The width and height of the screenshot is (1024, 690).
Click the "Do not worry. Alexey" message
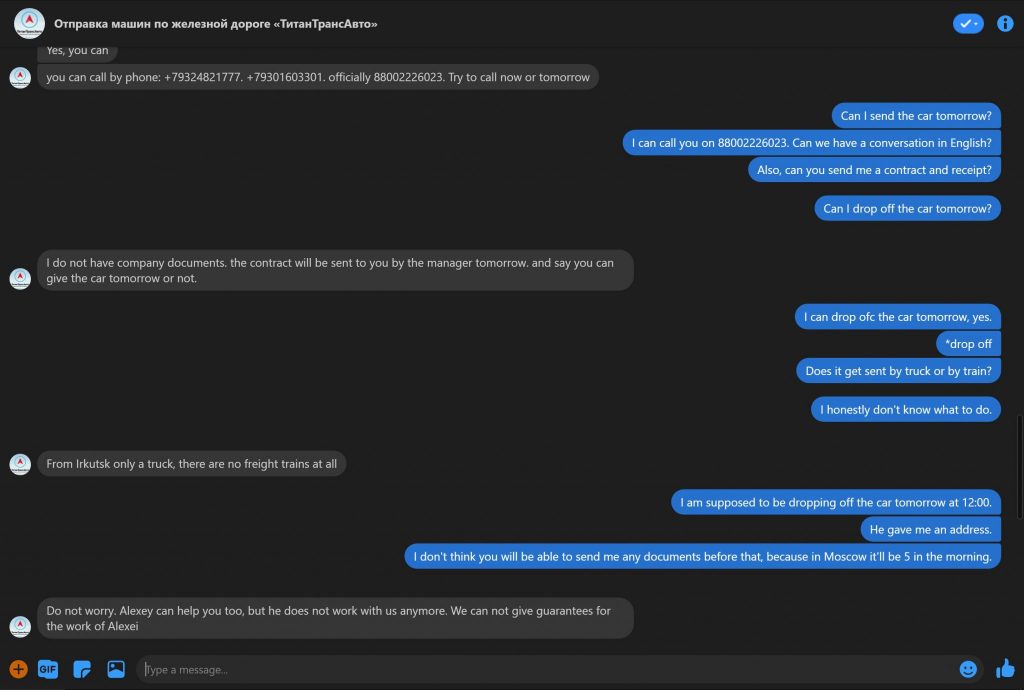pos(335,618)
